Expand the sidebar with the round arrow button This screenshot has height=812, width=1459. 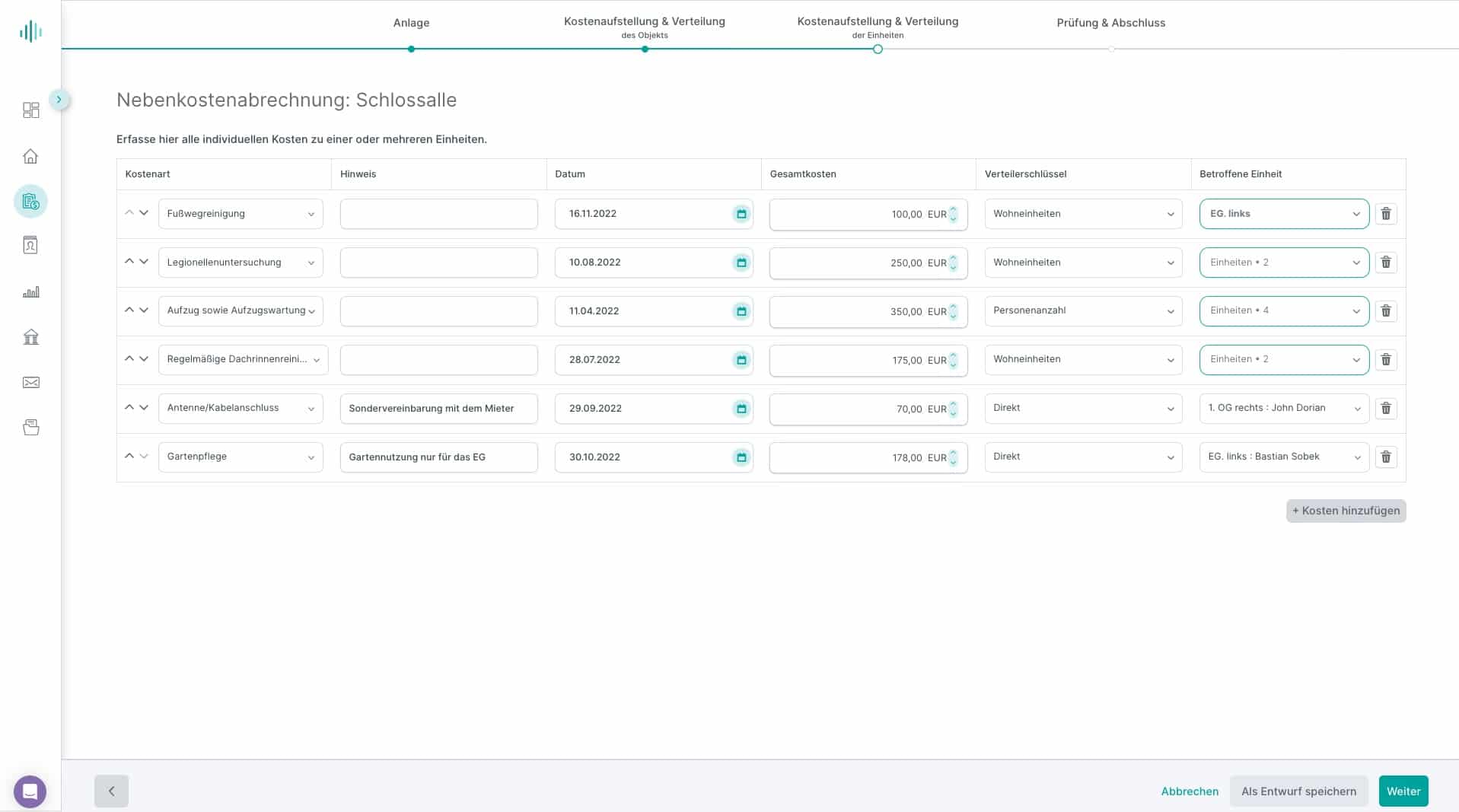coord(59,100)
